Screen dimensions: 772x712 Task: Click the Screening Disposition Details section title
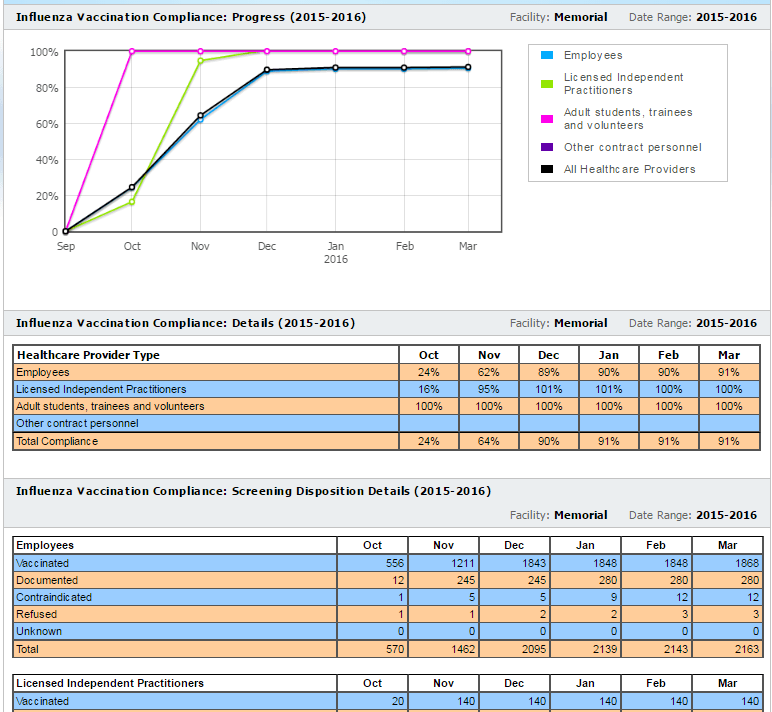pyautogui.click(x=253, y=491)
